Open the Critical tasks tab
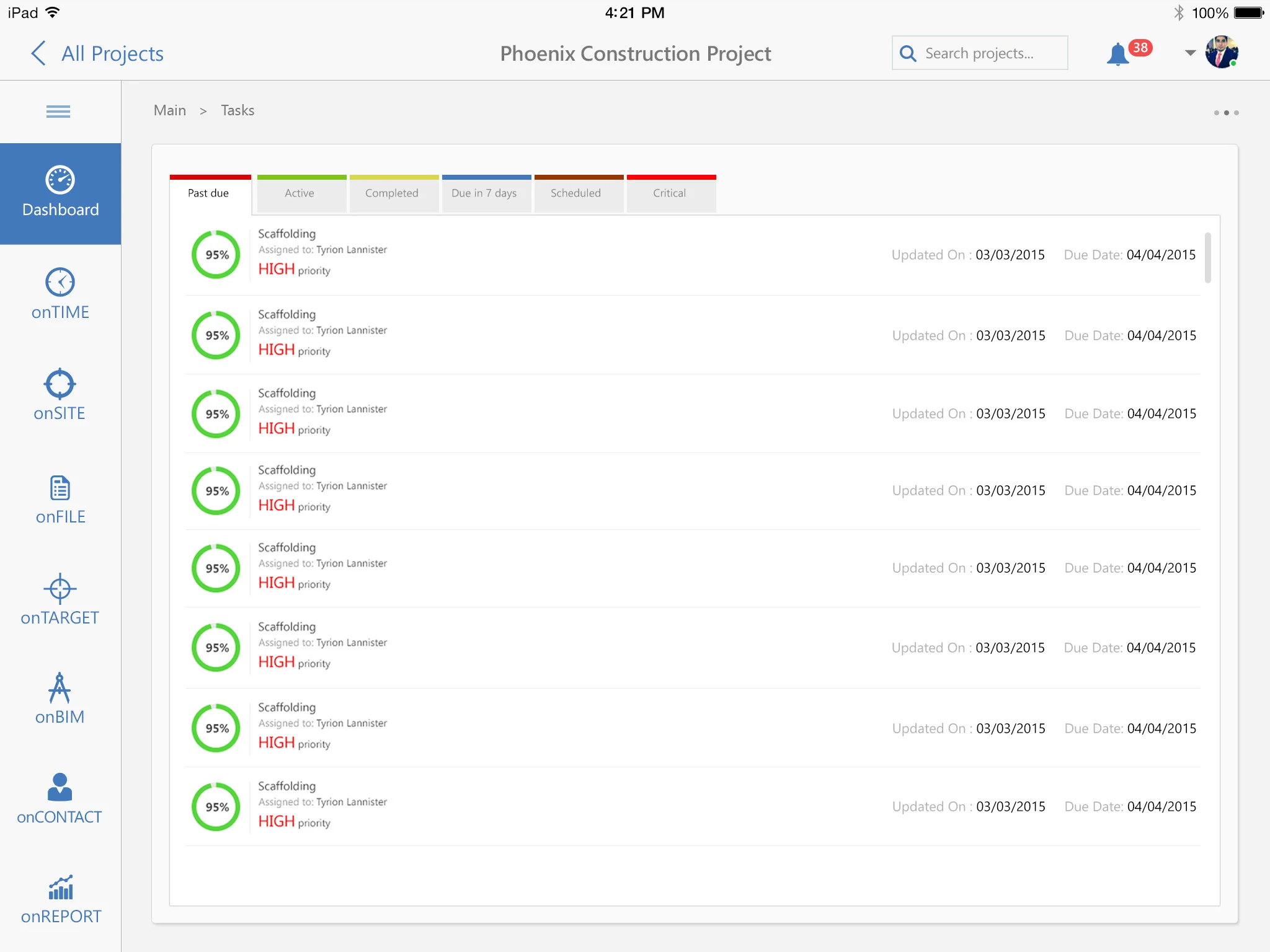Screen dimensions: 1270x952 click(670, 193)
